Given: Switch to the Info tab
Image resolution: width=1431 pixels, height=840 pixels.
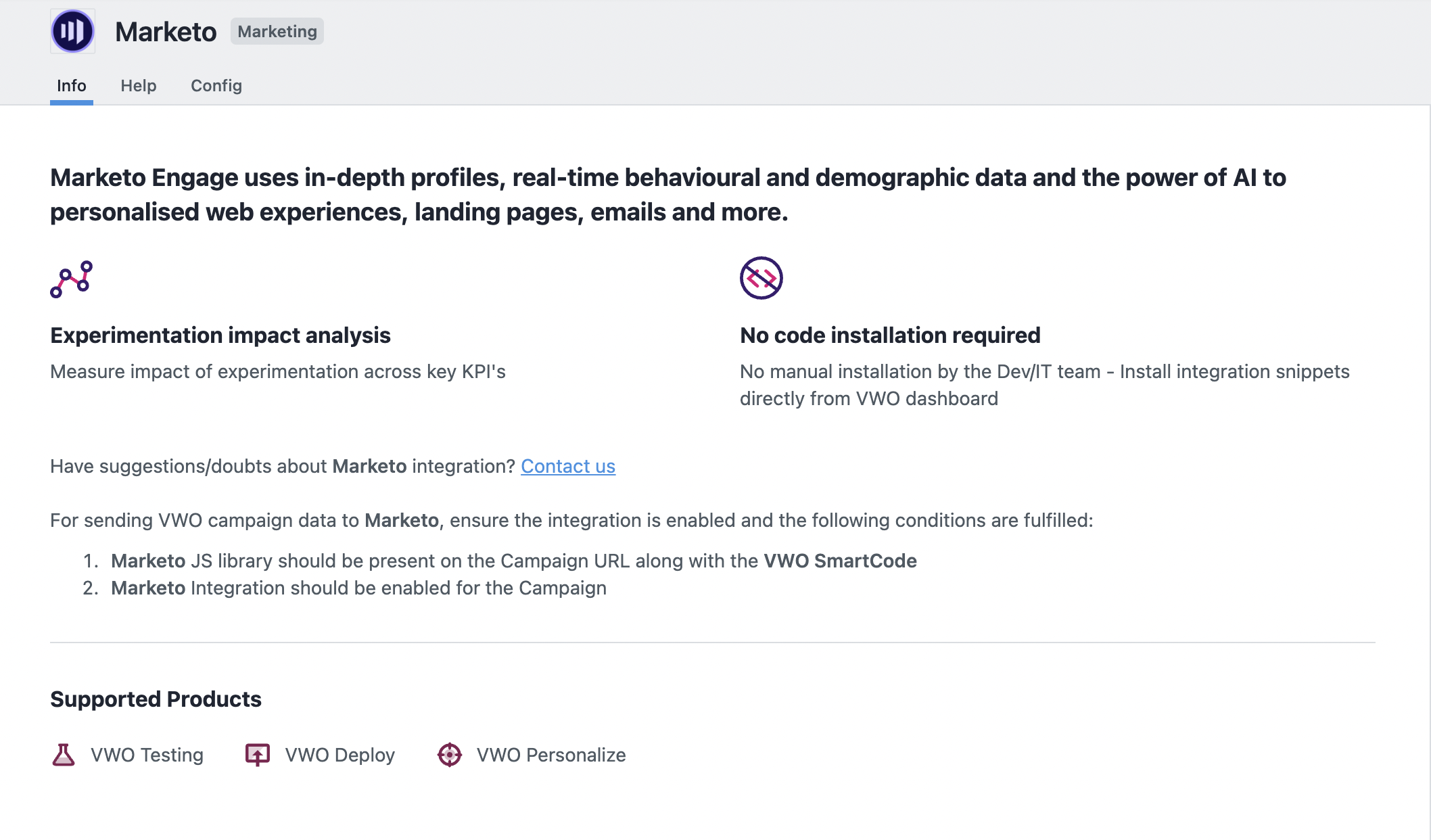Looking at the screenshot, I should coord(72,86).
